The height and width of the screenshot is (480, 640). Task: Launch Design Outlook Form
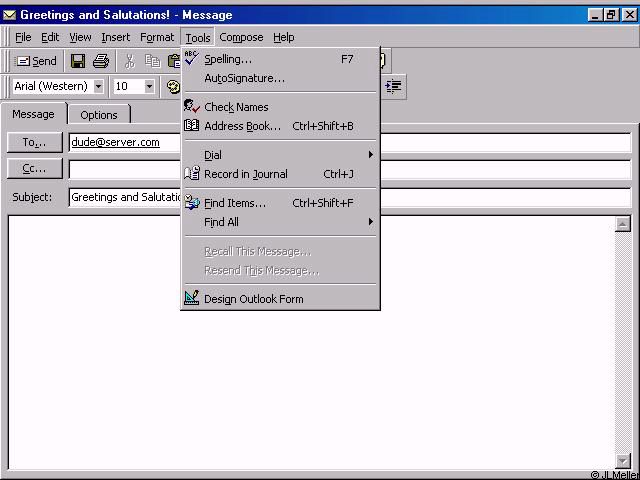point(253,299)
